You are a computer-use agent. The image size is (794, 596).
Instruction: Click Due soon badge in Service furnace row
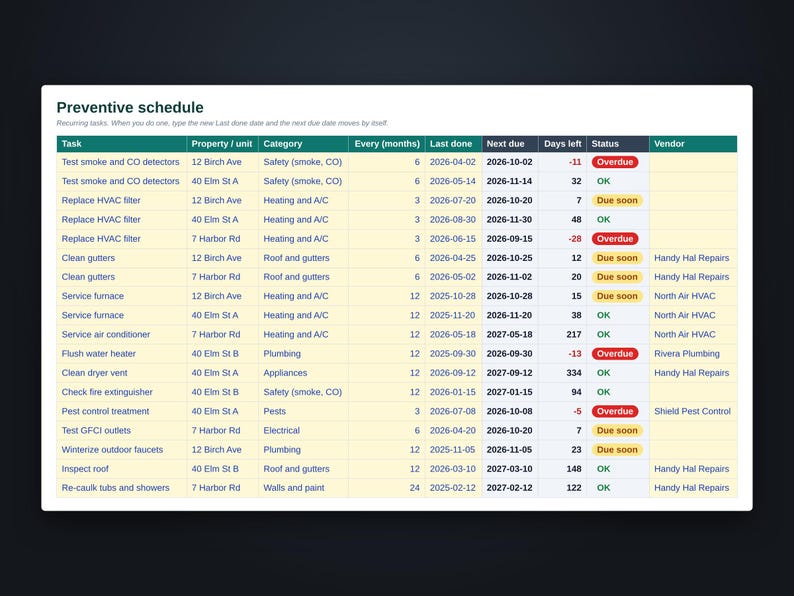pyautogui.click(x=617, y=296)
